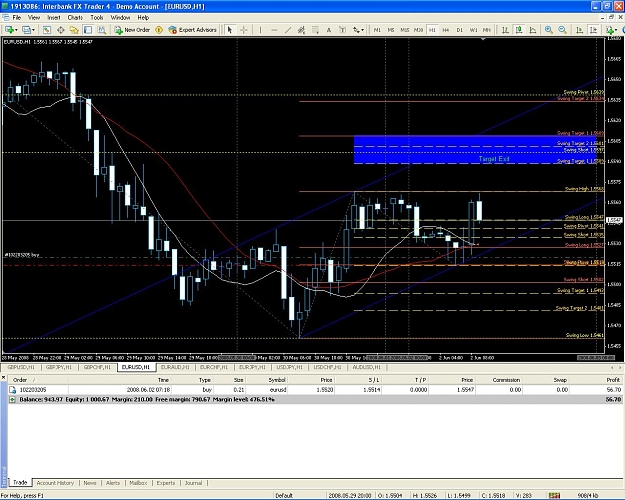The width and height of the screenshot is (625, 500).
Task: Switch chart to H4 timeframe
Action: point(446,30)
